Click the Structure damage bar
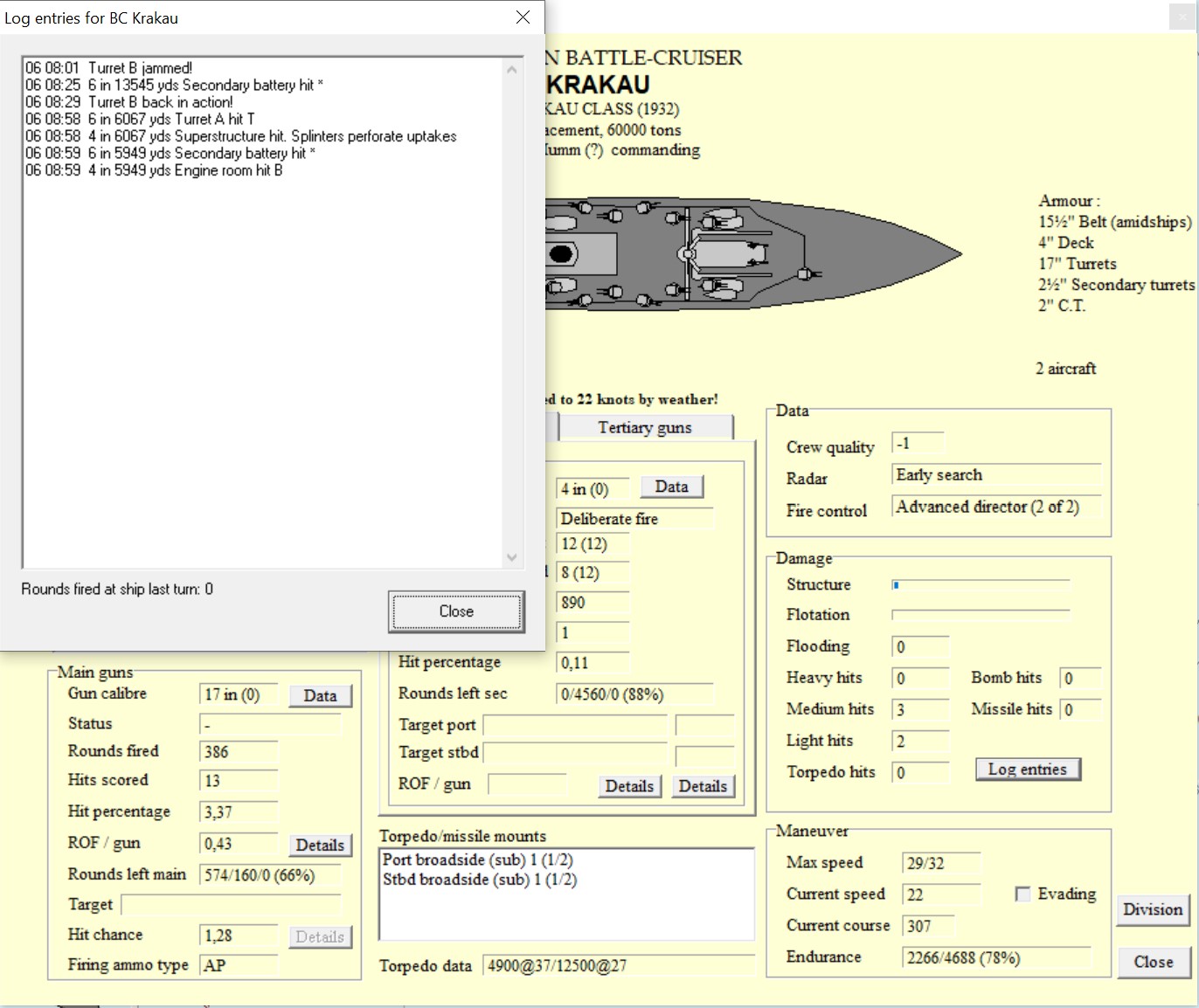Screen dimensions: 1199x1008 point(981,585)
